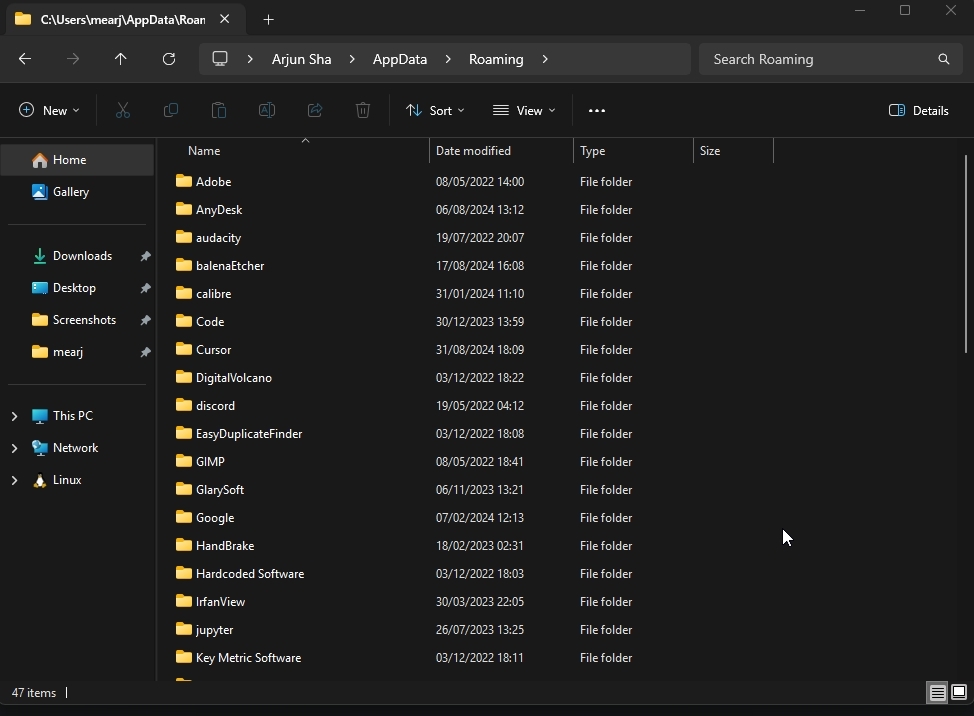Expand the Network item in the sidebar
The height and width of the screenshot is (716, 974).
(14, 447)
